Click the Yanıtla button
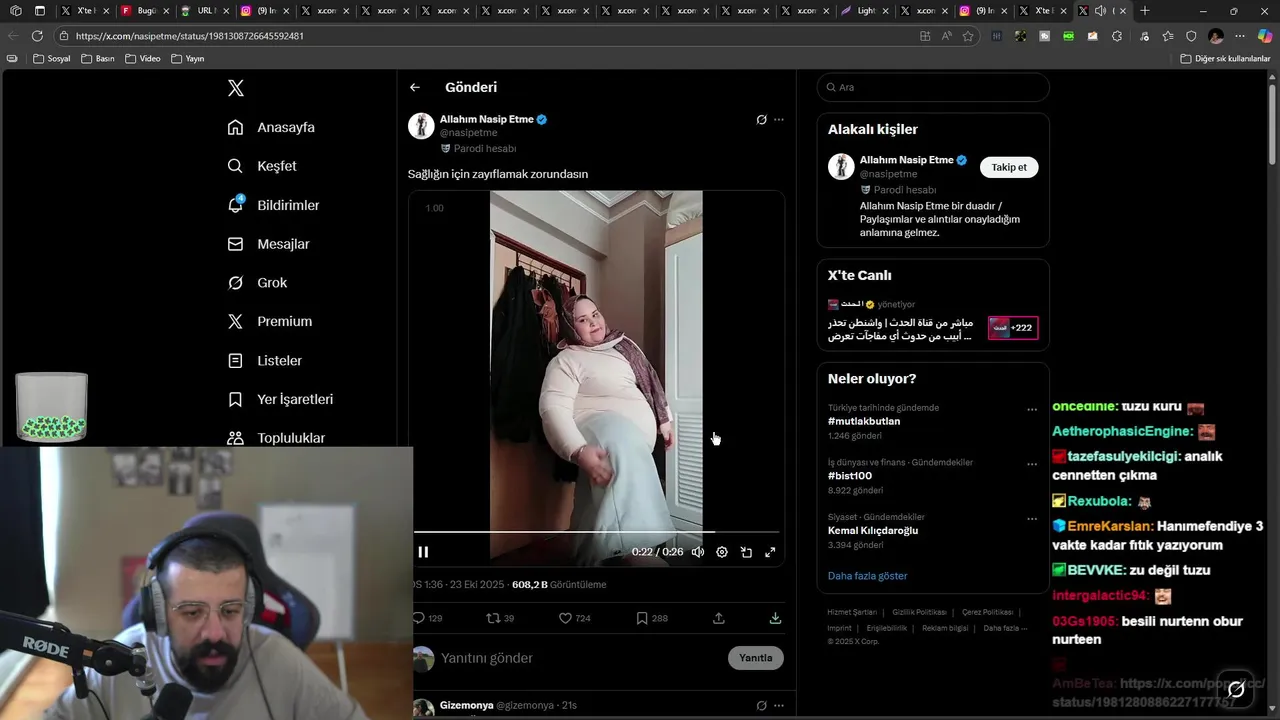This screenshot has height=720, width=1280. (756, 658)
